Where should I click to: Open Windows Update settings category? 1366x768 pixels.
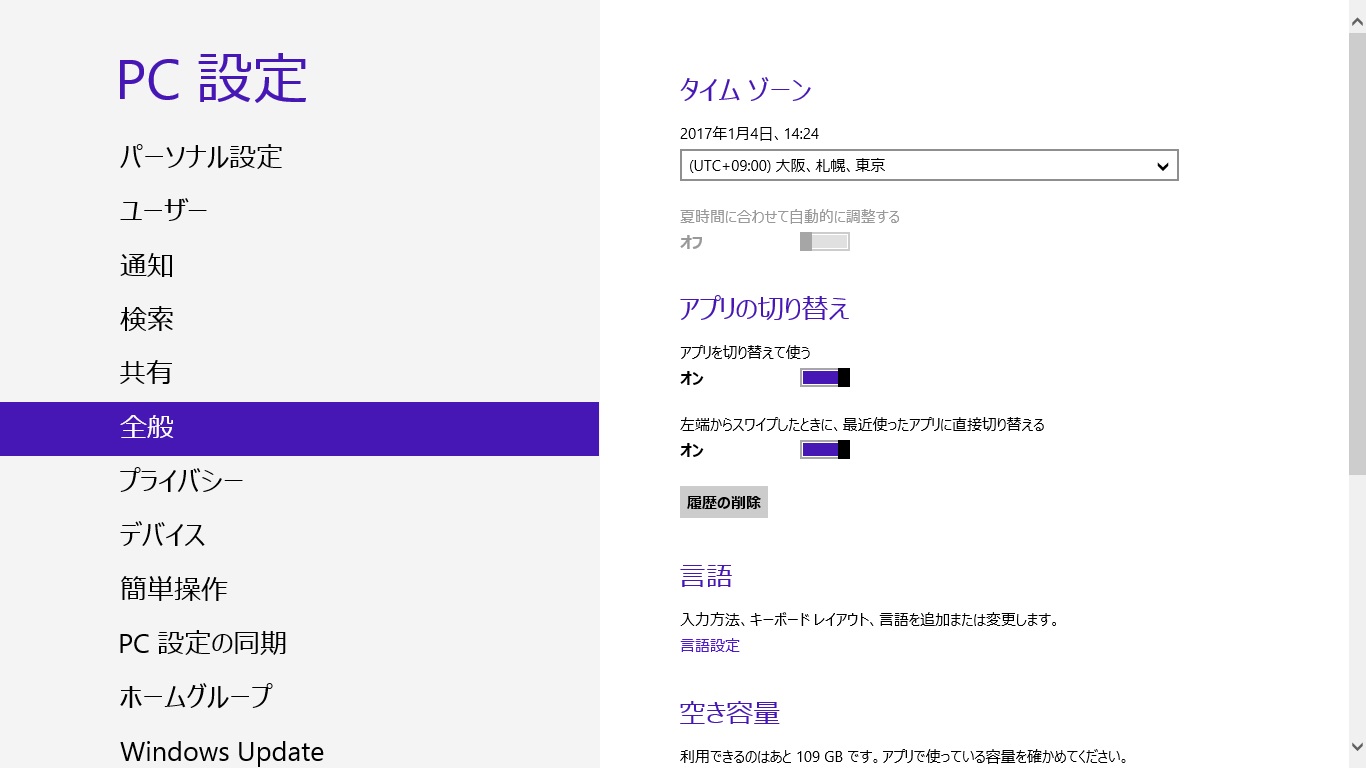point(222,751)
